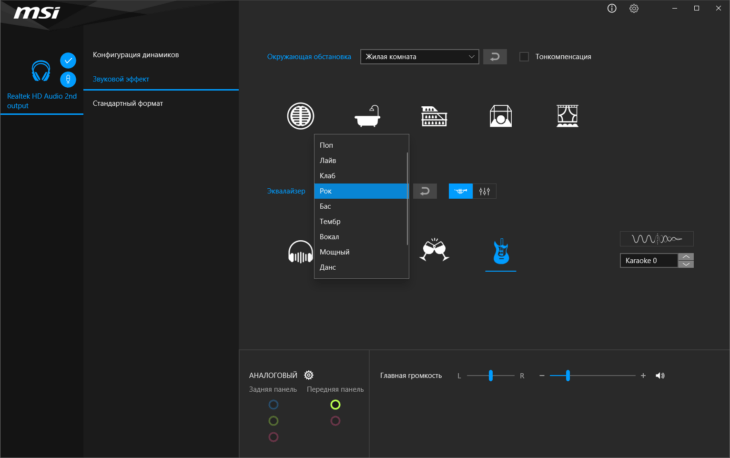This screenshot has width=730, height=458.
Task: Click the pink front panel jack
Action: point(335,421)
